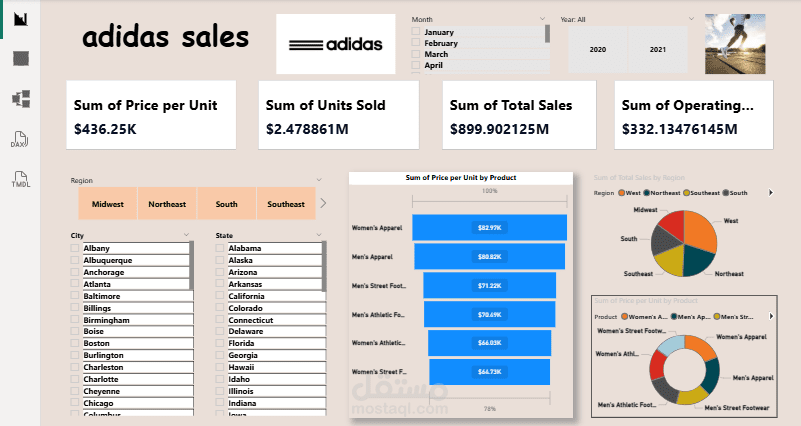
Task: Select the Sum of Price per Unit card
Action: click(x=151, y=115)
